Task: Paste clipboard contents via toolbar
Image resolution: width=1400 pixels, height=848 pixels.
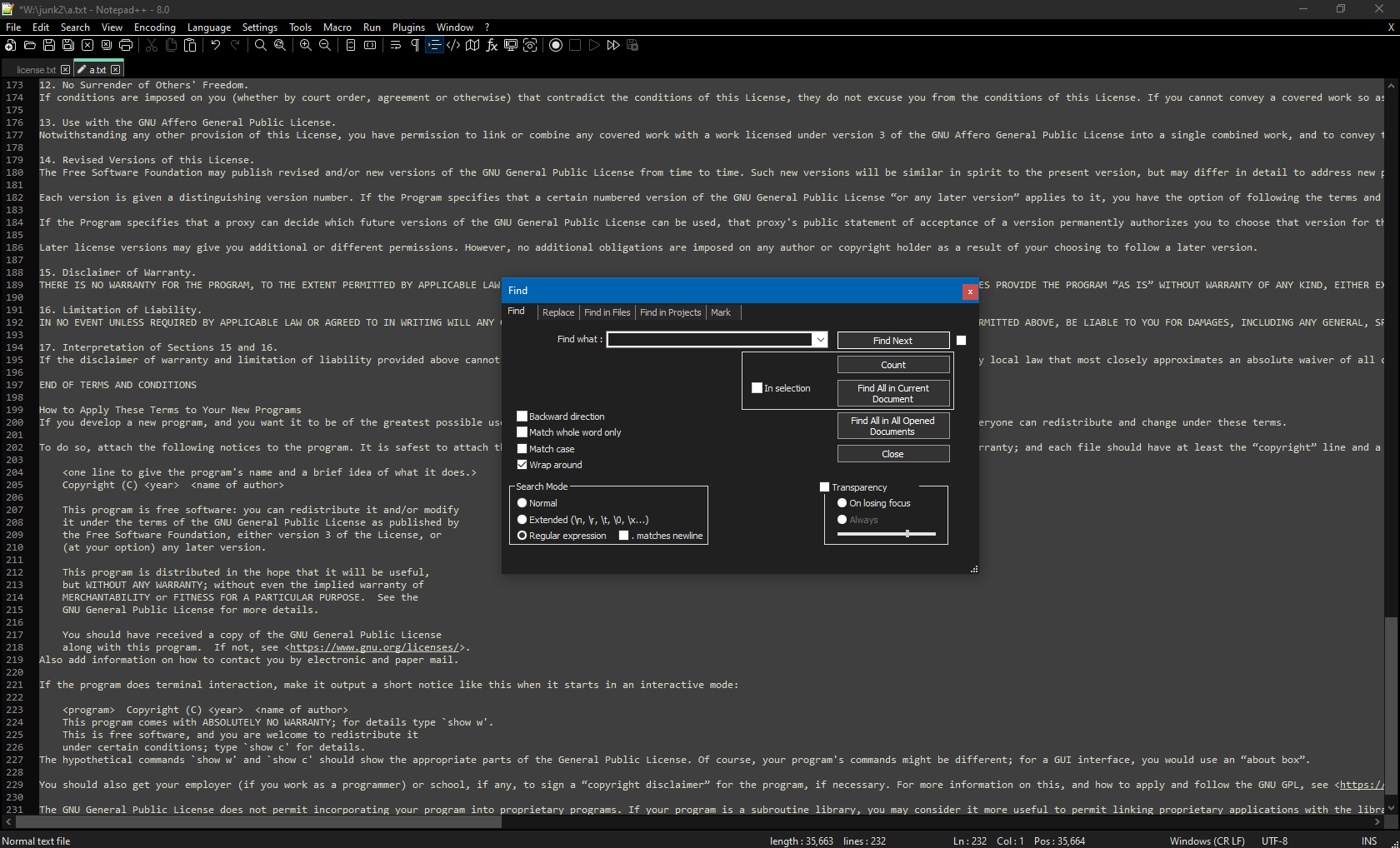Action: (x=190, y=45)
